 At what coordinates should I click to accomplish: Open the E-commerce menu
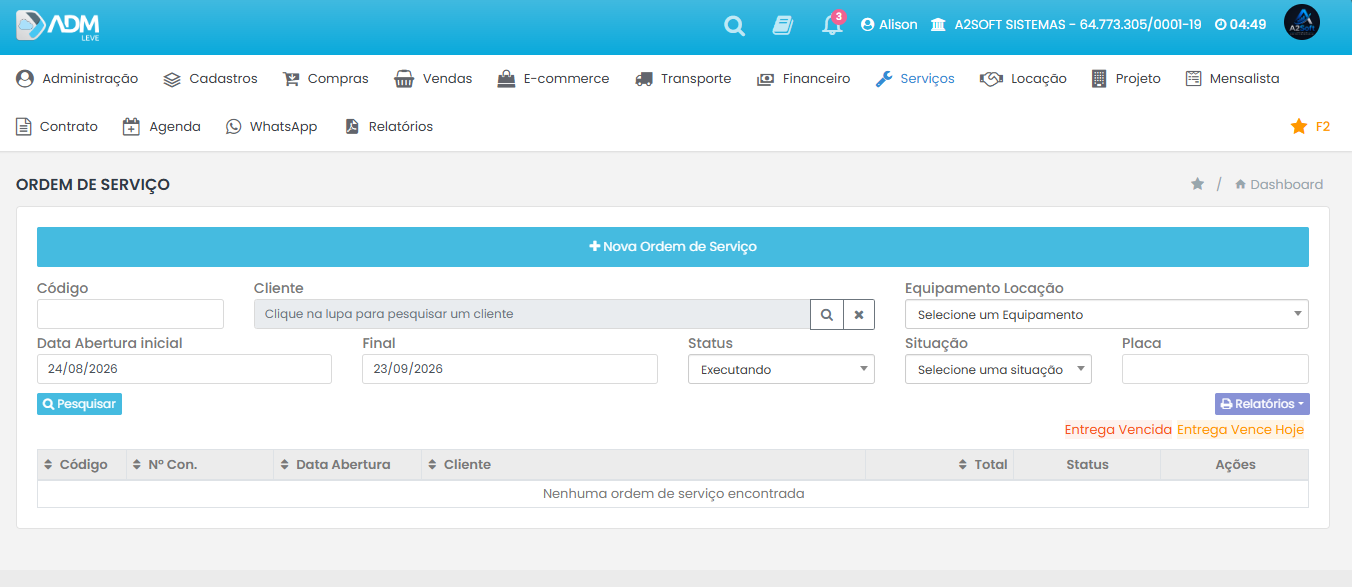(x=553, y=79)
